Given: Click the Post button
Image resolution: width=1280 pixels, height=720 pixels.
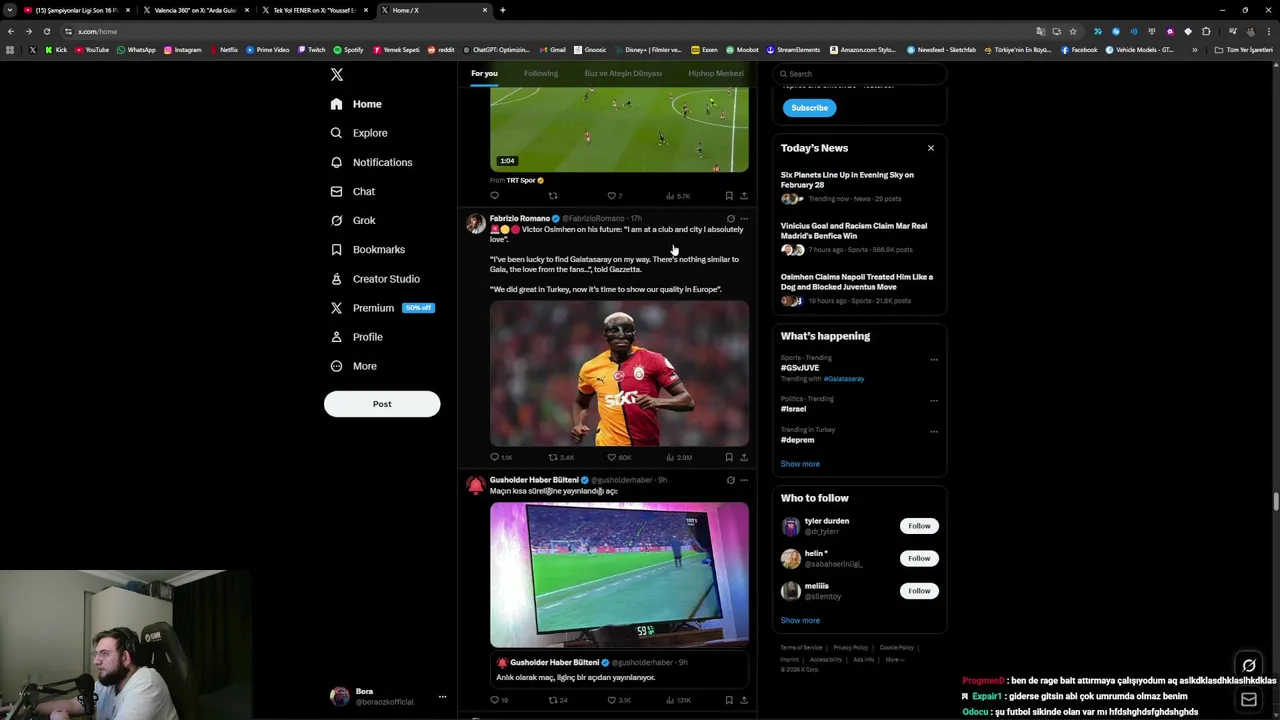Looking at the screenshot, I should (382, 404).
